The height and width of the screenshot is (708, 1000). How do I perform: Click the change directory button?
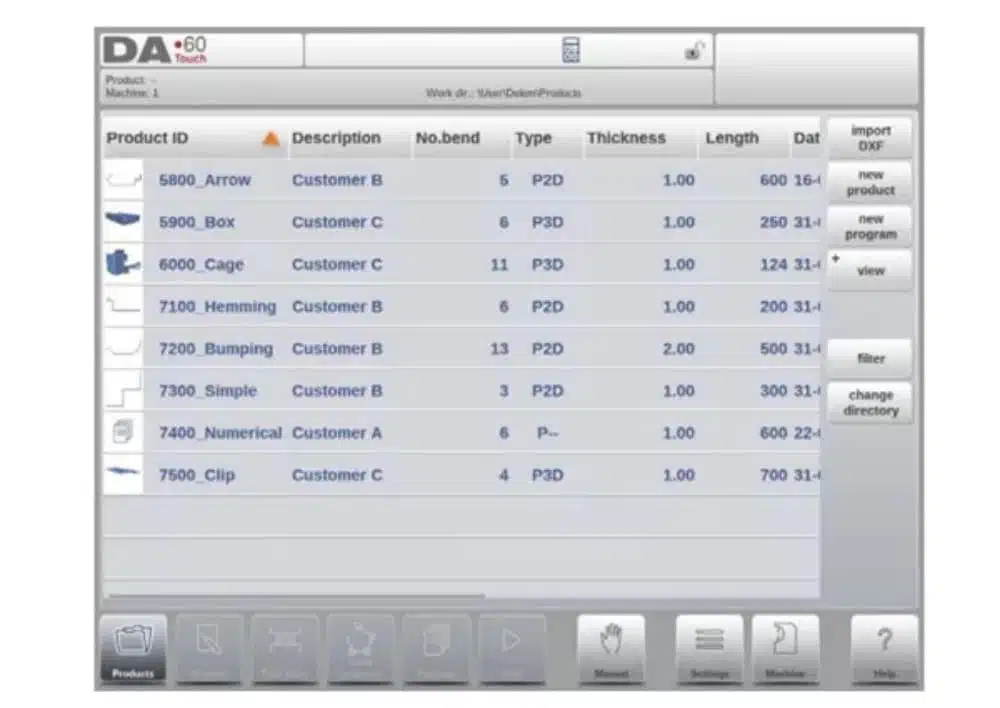click(870, 402)
